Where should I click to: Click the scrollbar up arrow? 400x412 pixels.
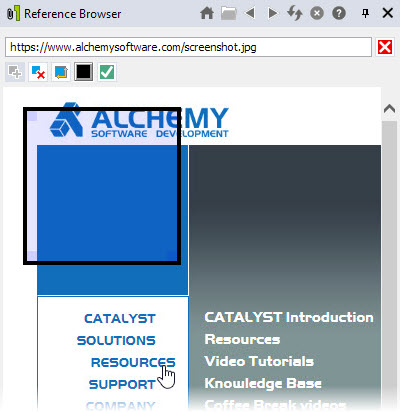(389, 109)
